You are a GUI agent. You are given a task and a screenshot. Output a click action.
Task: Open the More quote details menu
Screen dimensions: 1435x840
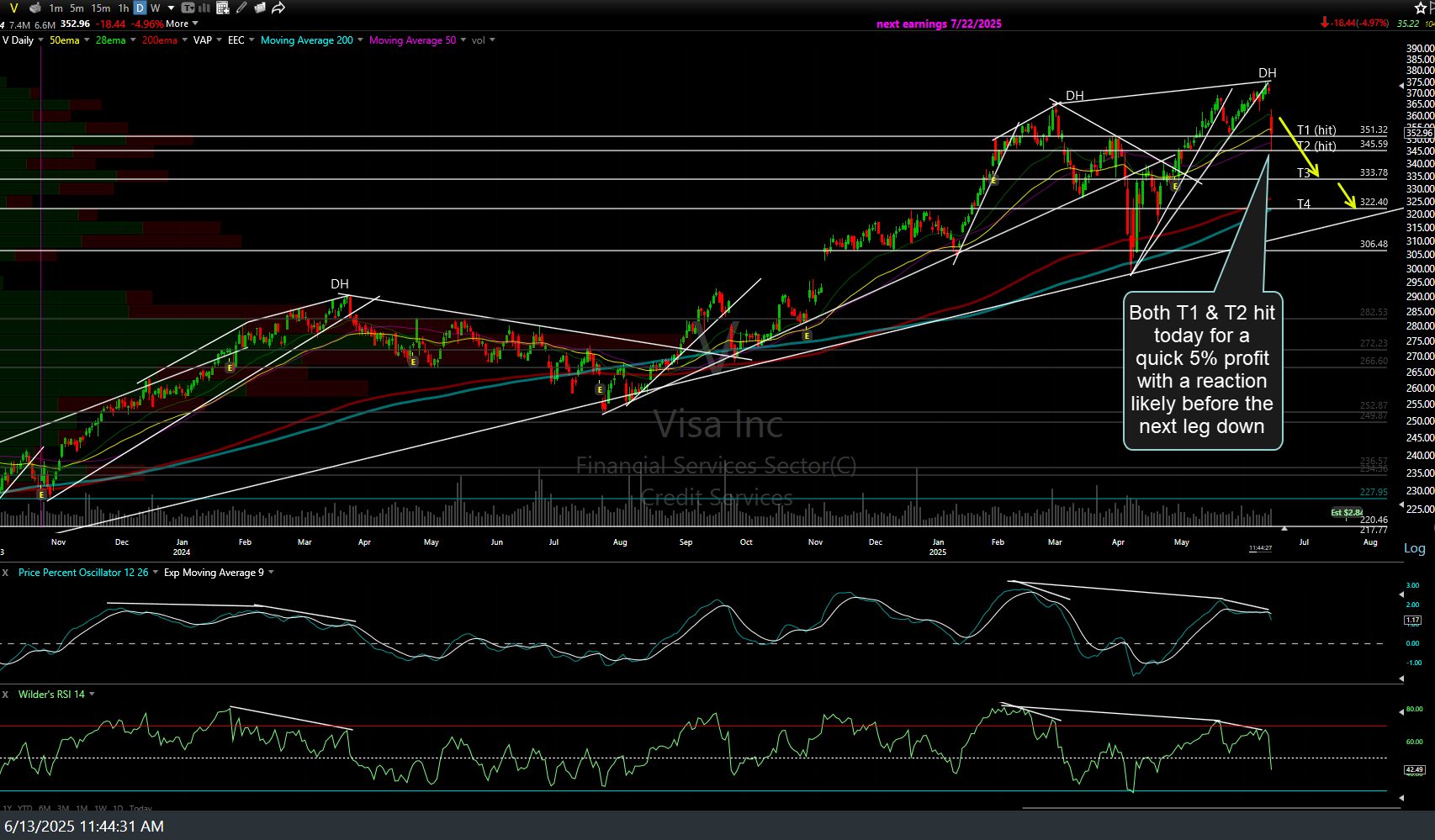point(182,24)
